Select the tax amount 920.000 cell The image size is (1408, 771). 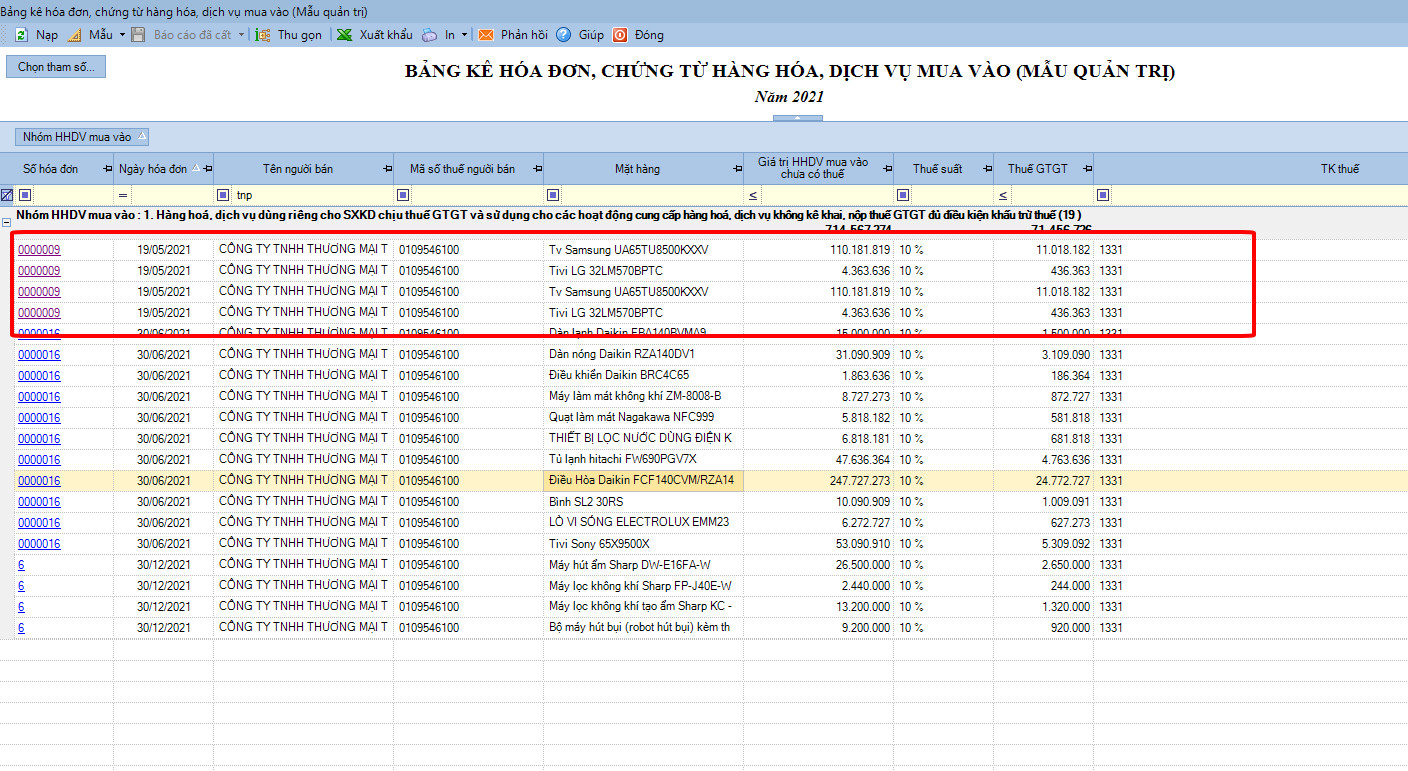coord(1044,628)
